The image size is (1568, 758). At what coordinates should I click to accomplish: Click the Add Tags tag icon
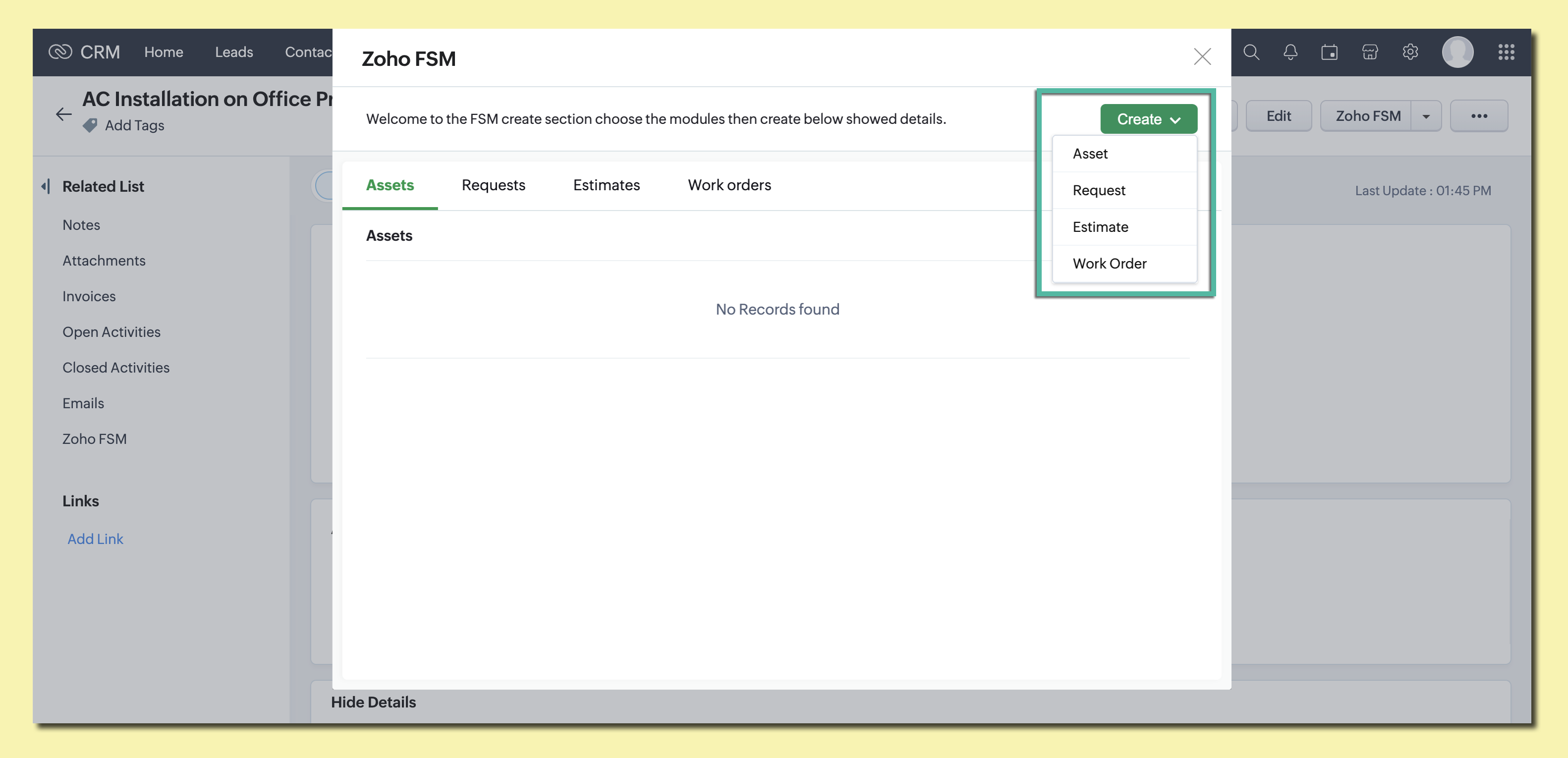tap(90, 125)
